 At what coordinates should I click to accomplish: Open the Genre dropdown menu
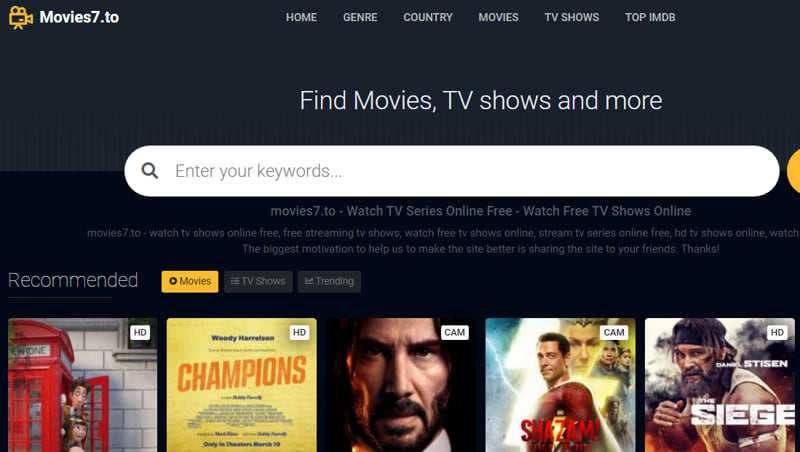click(360, 17)
